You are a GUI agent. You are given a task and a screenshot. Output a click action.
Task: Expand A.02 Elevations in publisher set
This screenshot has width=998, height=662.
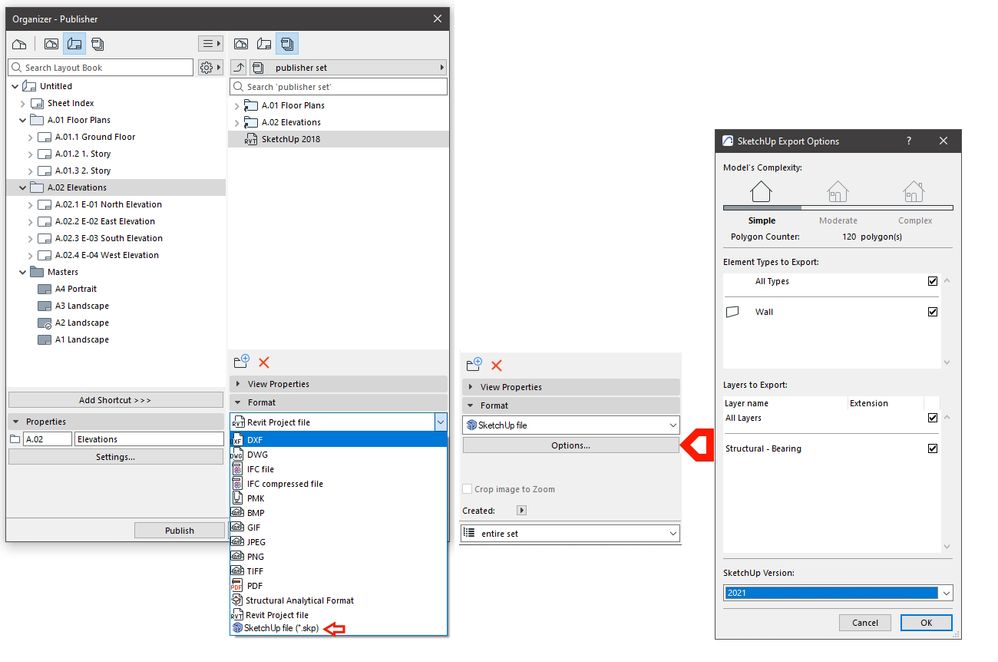pos(237,123)
